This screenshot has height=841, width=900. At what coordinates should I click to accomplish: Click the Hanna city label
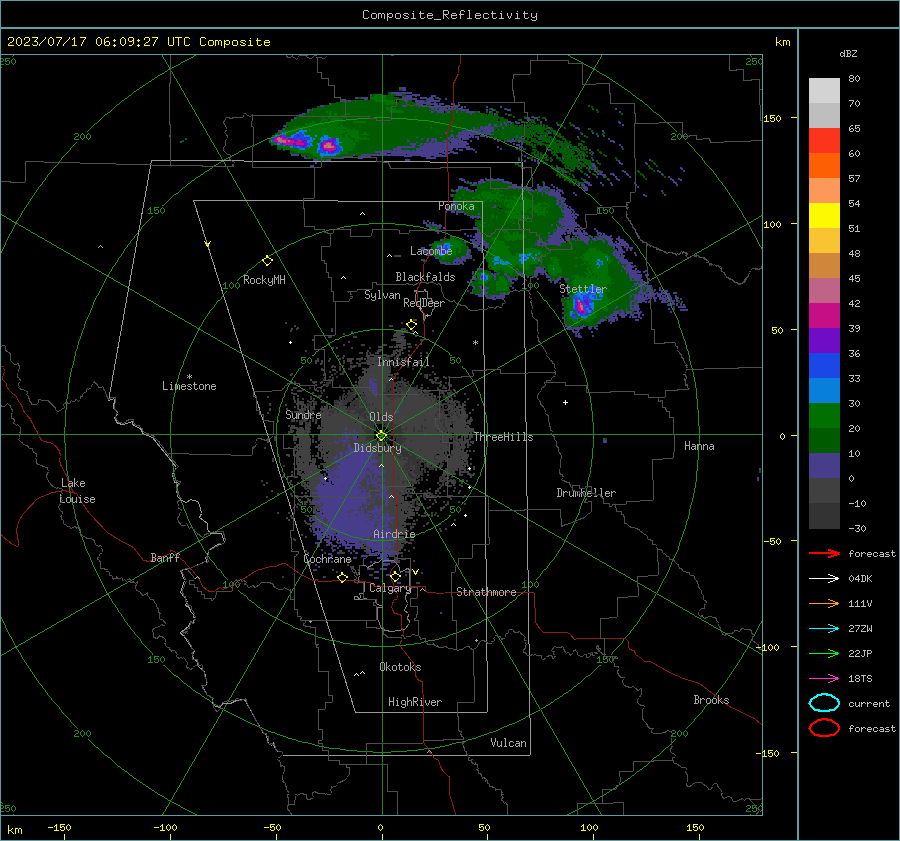[699, 446]
